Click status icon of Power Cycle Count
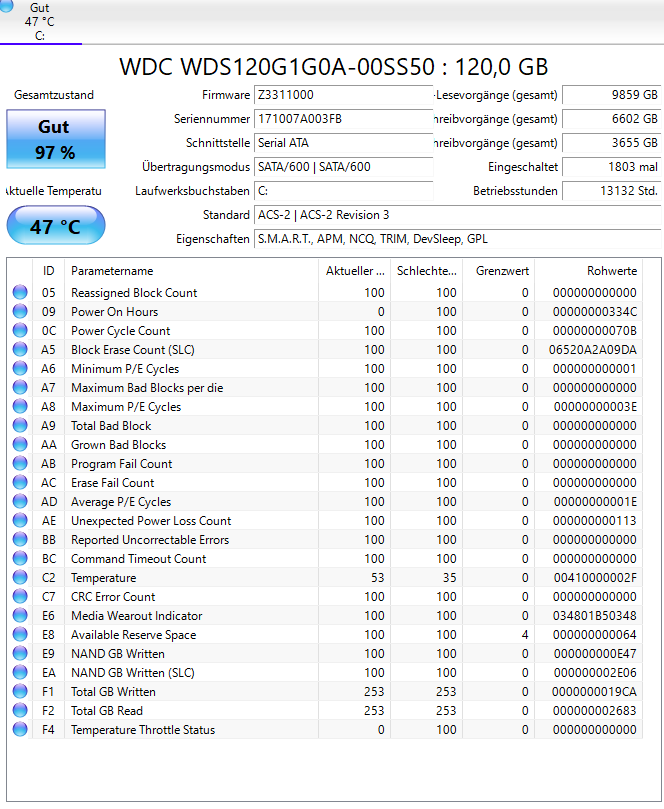The image size is (664, 809). coord(20,331)
